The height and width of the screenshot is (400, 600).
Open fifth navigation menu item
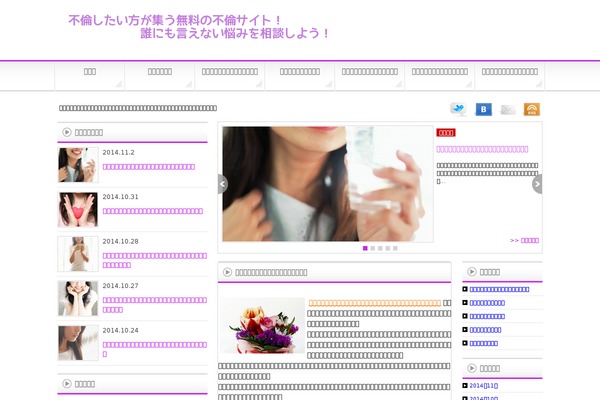tap(370, 76)
